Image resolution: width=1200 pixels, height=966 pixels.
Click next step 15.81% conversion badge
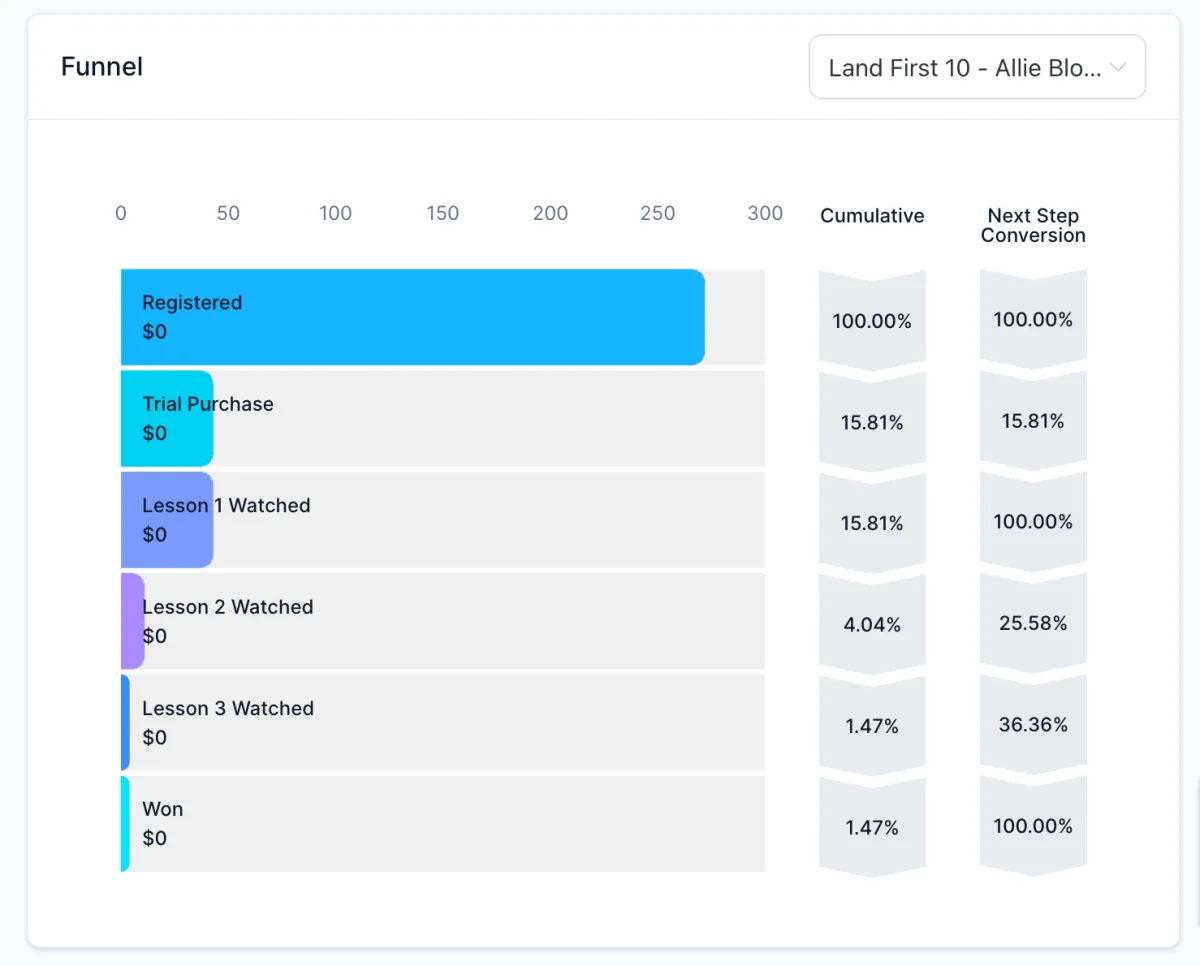[x=1033, y=421]
